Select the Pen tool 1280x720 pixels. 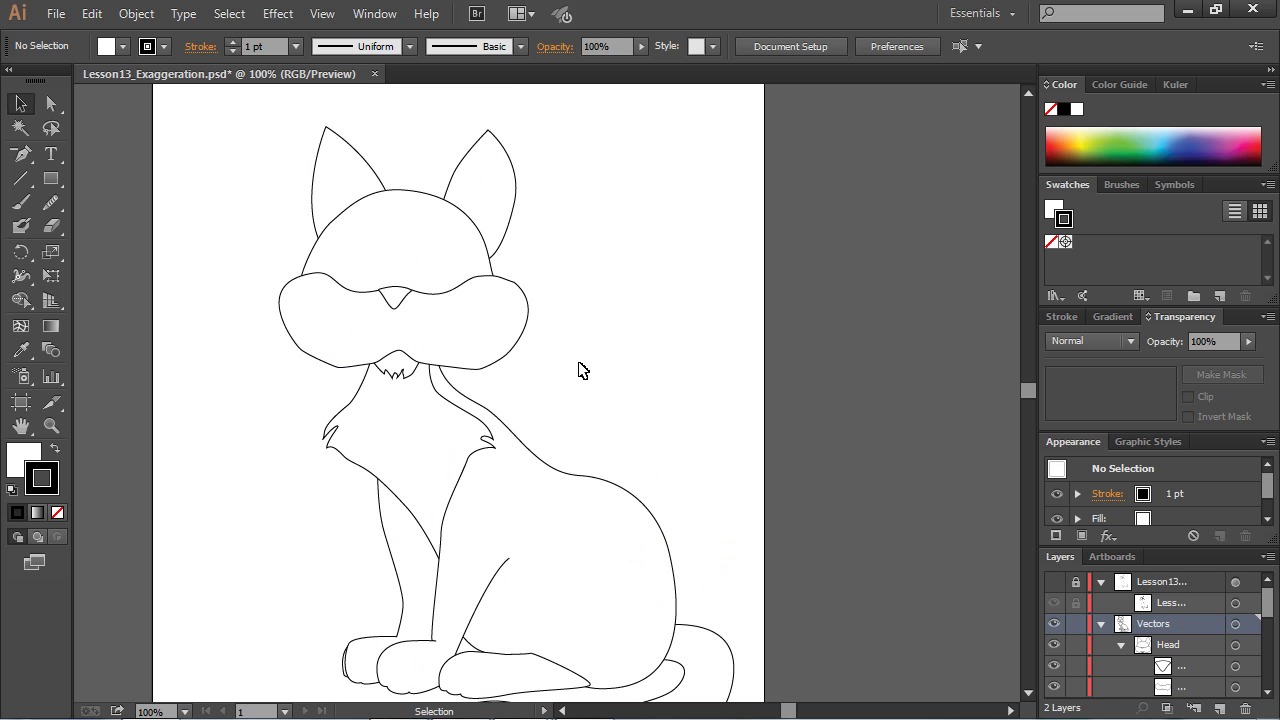pos(21,154)
